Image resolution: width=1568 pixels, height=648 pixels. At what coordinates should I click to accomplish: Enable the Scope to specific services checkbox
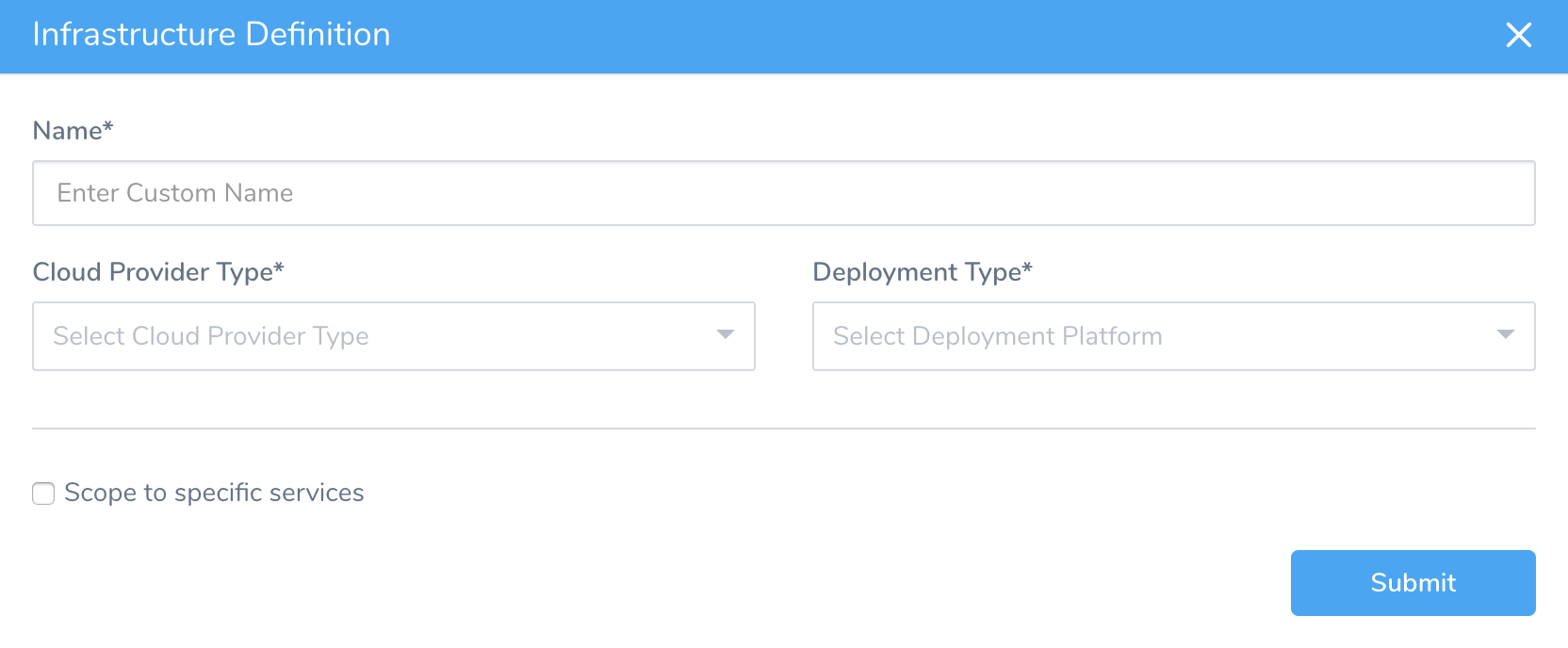click(43, 494)
